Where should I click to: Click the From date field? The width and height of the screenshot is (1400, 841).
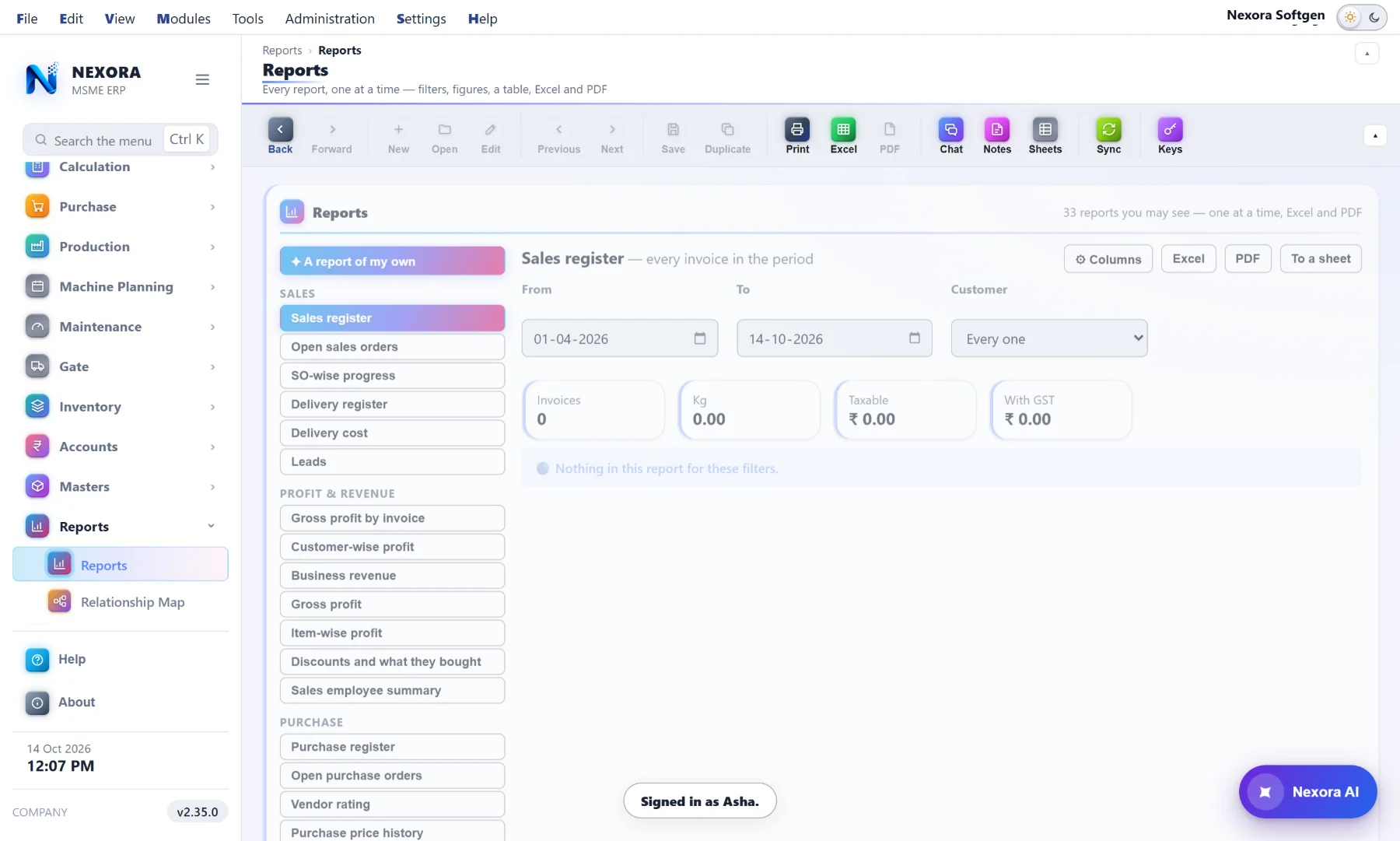[619, 338]
